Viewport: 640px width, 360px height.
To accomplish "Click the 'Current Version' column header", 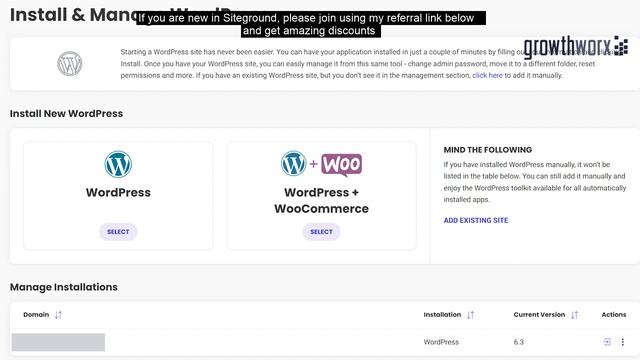I will point(539,315).
